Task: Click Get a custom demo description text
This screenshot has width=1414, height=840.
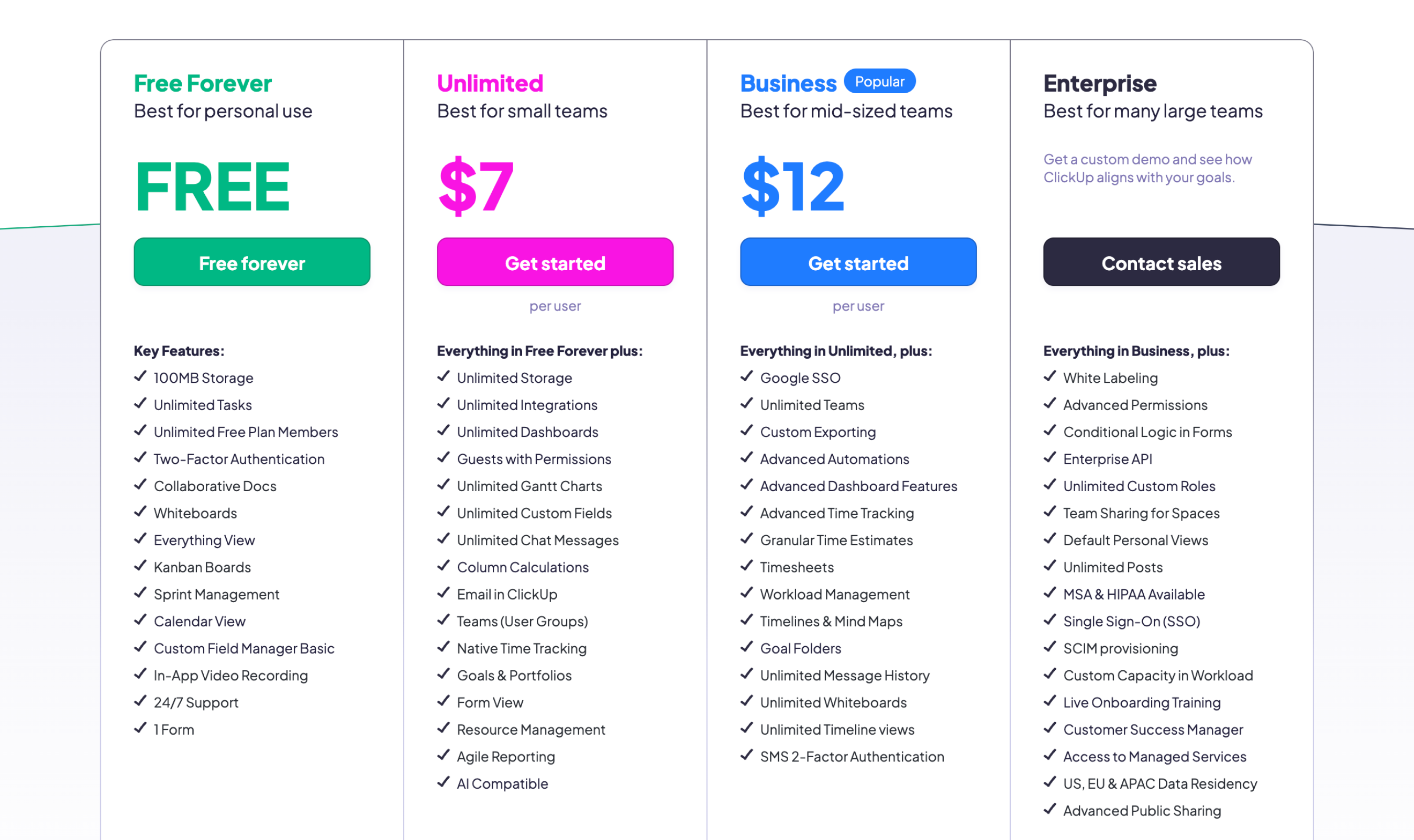Action: (1147, 168)
